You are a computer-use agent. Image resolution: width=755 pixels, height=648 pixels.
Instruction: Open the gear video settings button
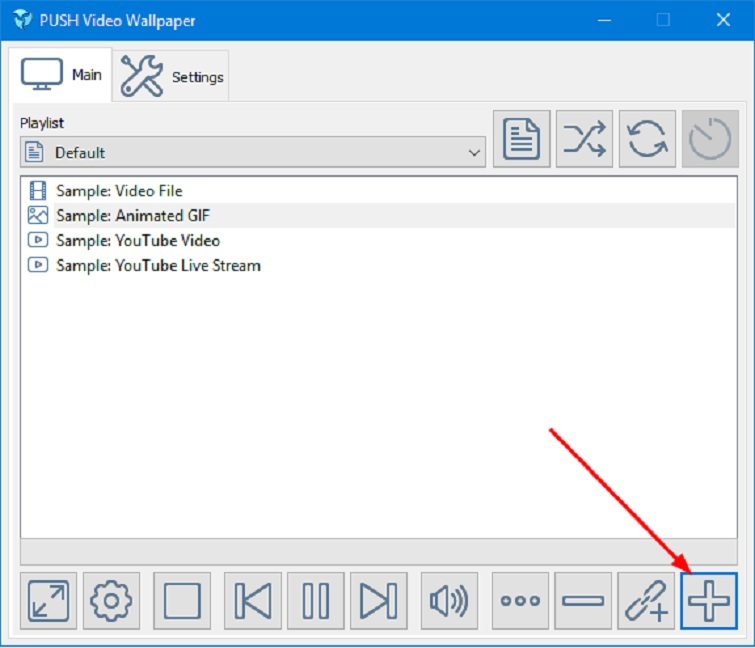pyautogui.click(x=111, y=601)
